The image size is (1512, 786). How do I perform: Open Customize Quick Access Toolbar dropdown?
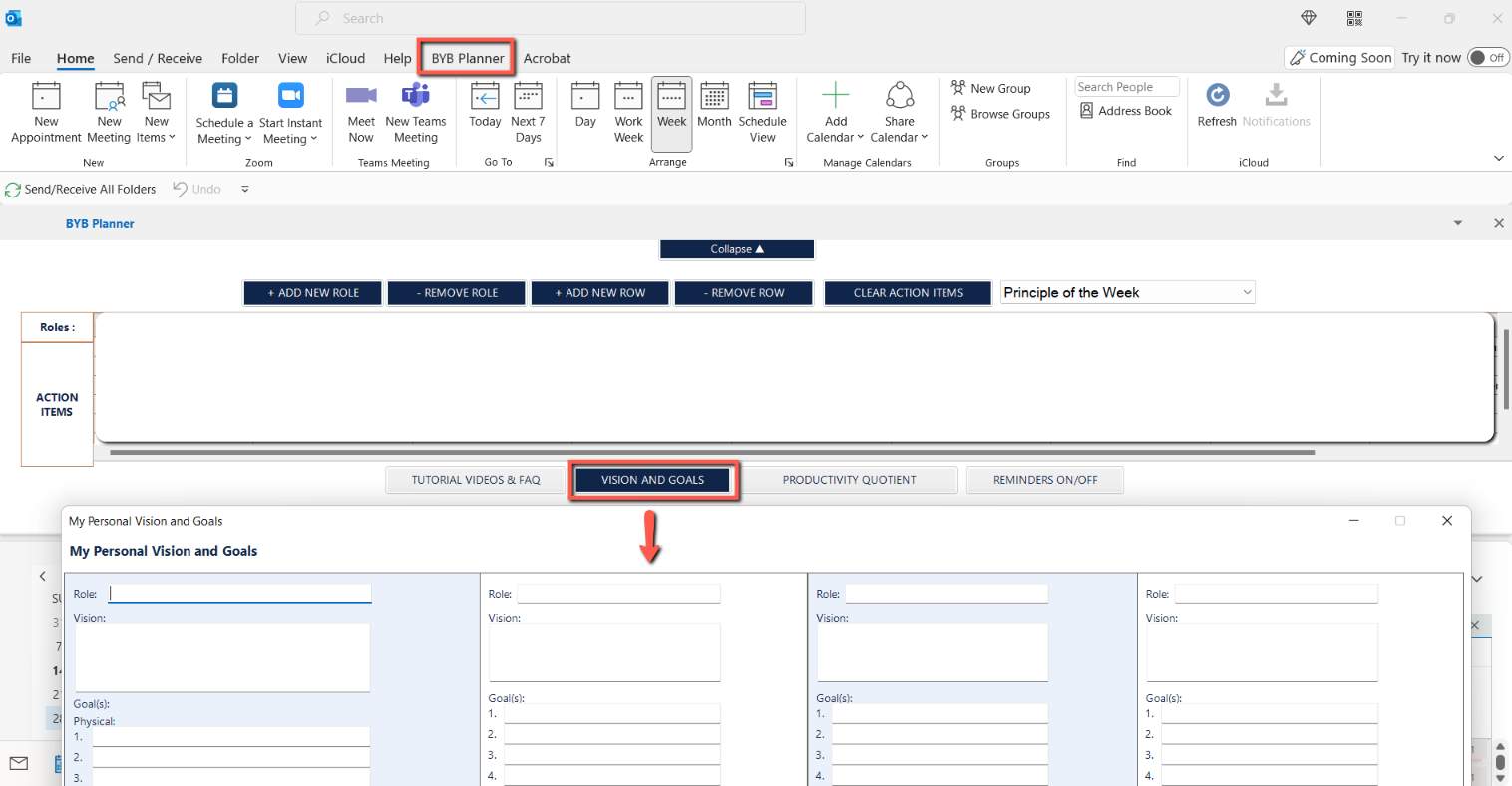click(245, 189)
